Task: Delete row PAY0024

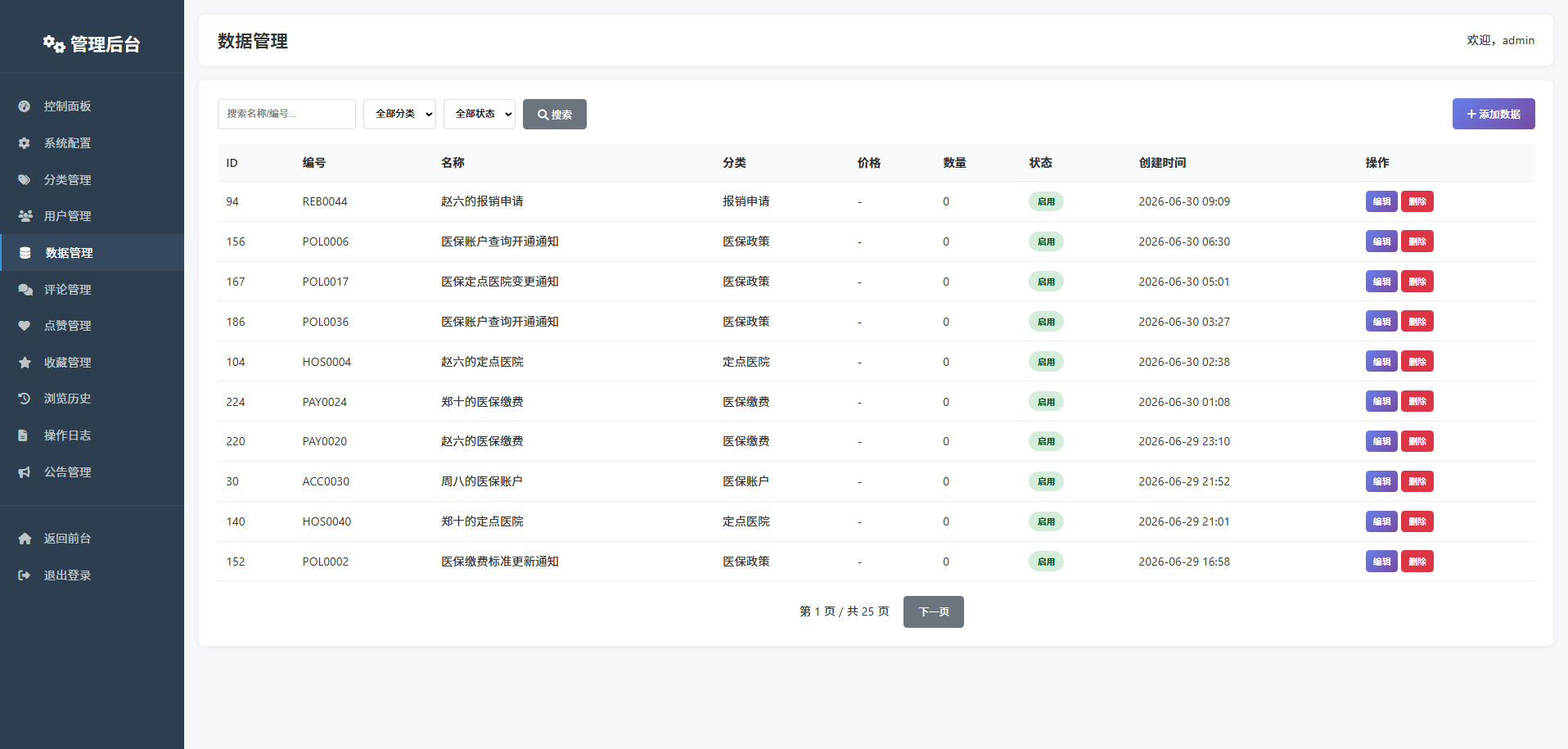Action: coord(1417,401)
